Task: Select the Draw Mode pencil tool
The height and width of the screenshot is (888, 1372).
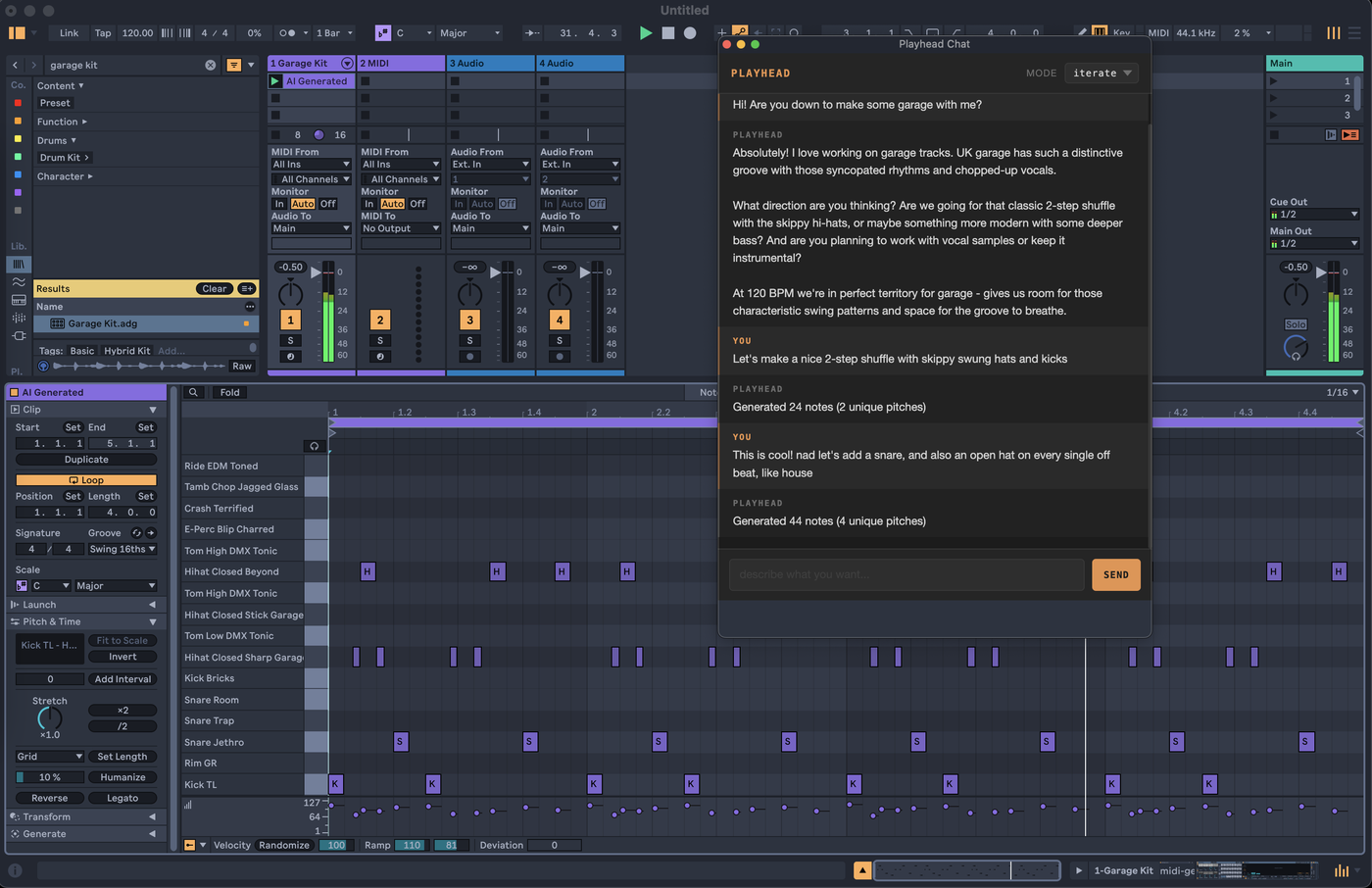Action: [1083, 32]
